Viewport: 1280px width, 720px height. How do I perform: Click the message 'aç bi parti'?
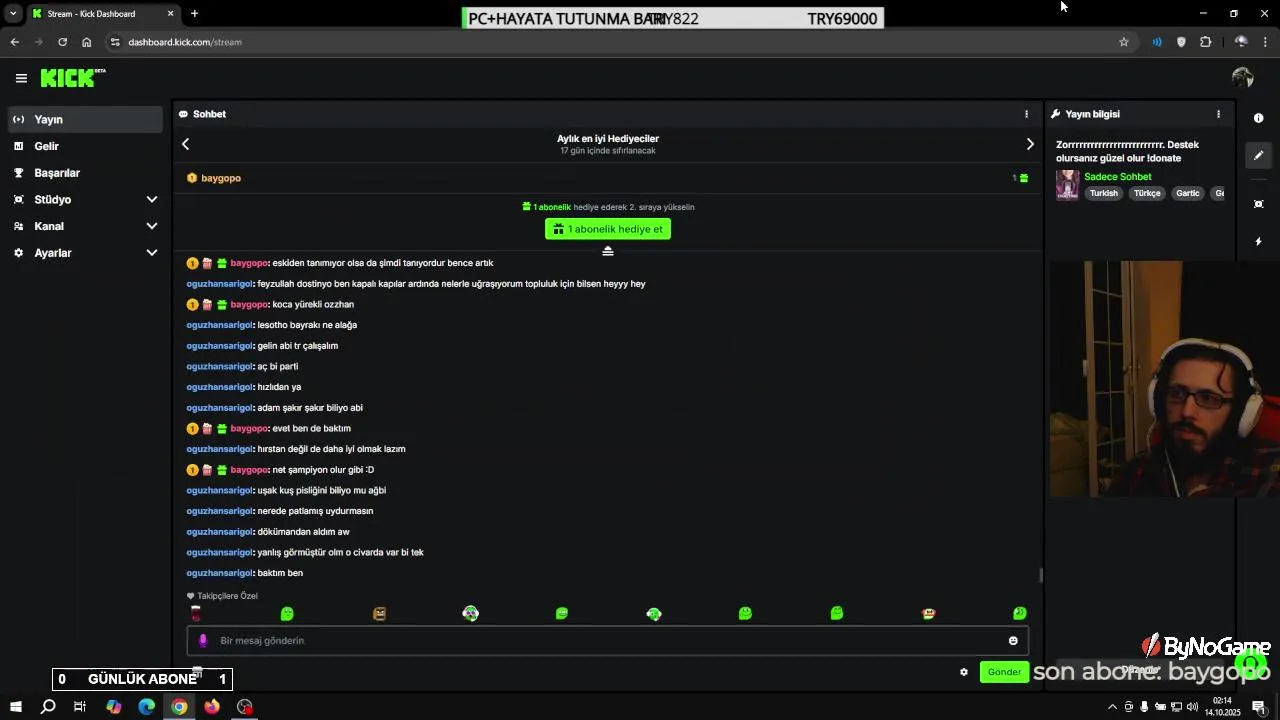coord(278,366)
